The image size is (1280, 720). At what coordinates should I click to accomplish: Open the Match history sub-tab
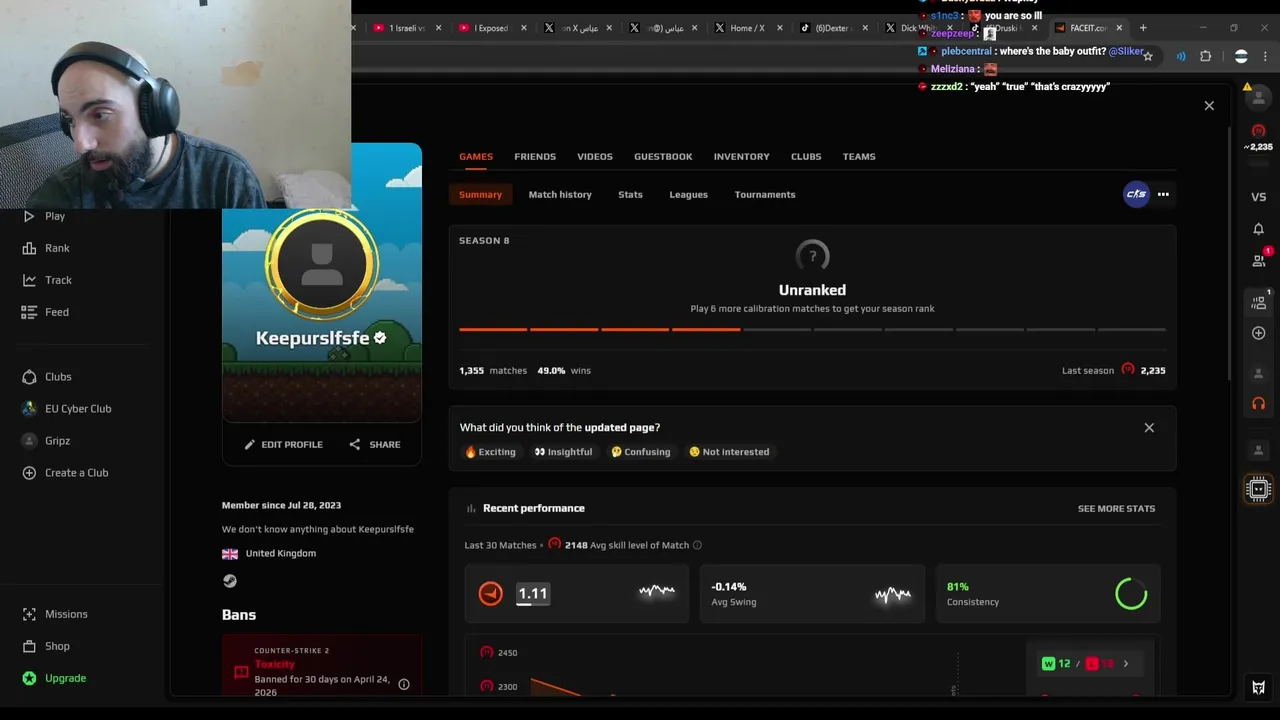click(x=560, y=195)
